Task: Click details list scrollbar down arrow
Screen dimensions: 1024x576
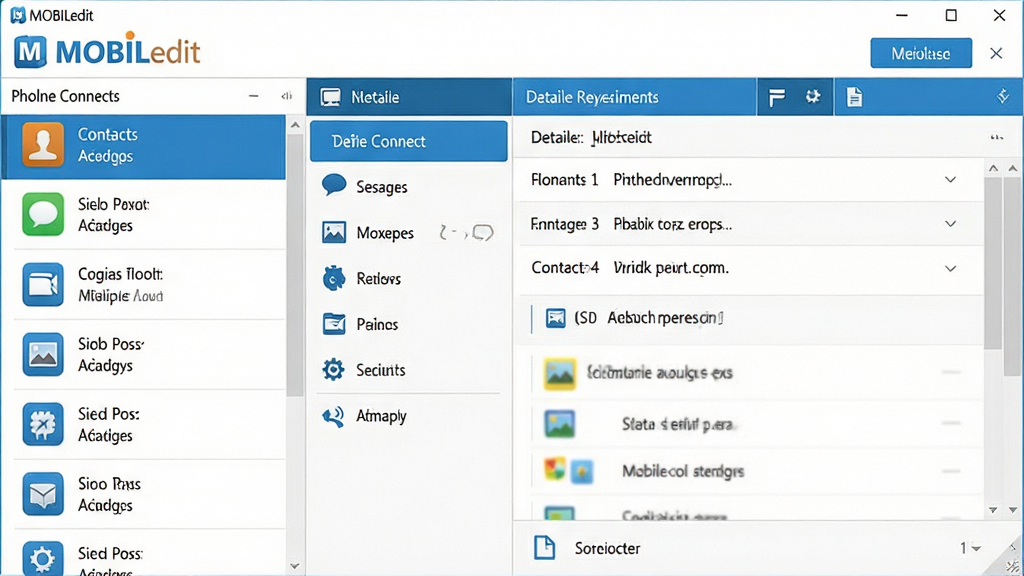Action: click(993, 510)
